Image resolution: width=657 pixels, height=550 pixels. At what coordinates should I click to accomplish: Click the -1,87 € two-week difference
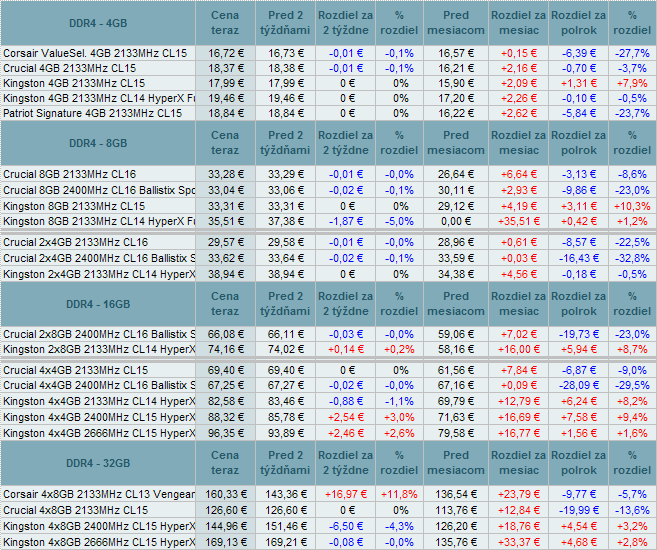click(x=346, y=221)
